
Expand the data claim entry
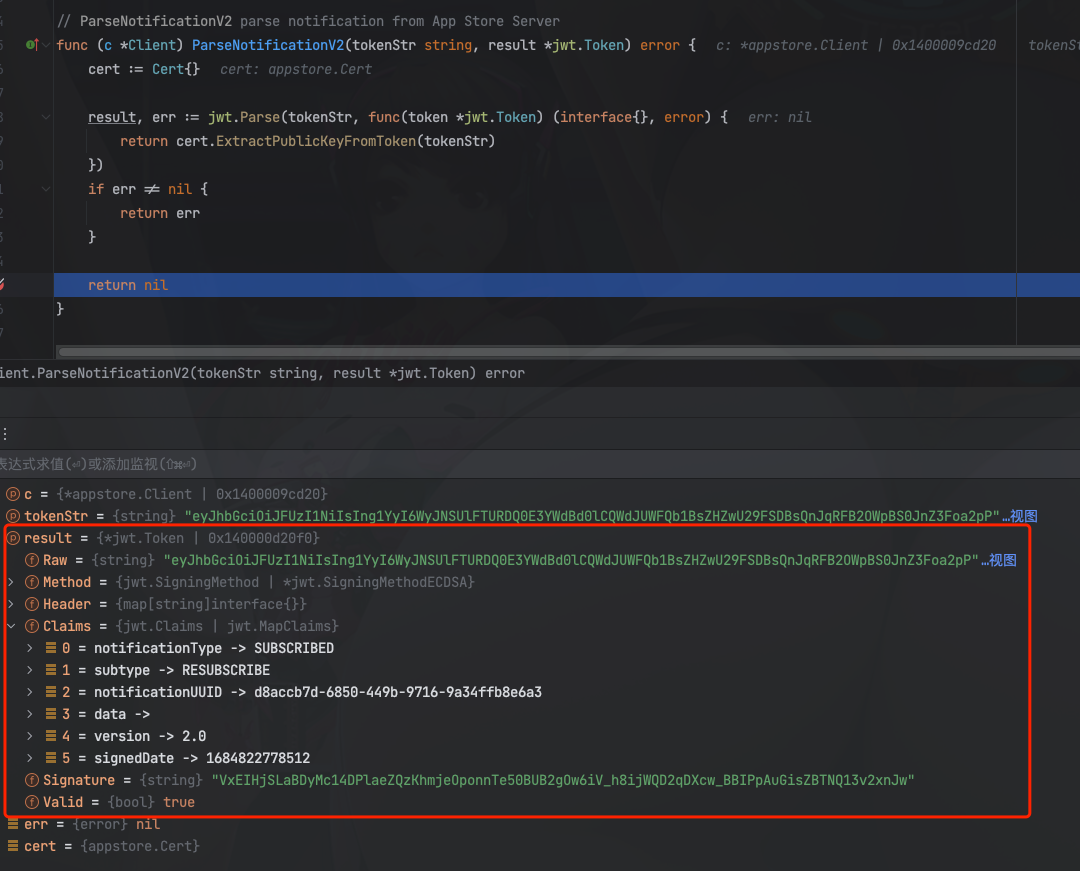pyautogui.click(x=28, y=713)
